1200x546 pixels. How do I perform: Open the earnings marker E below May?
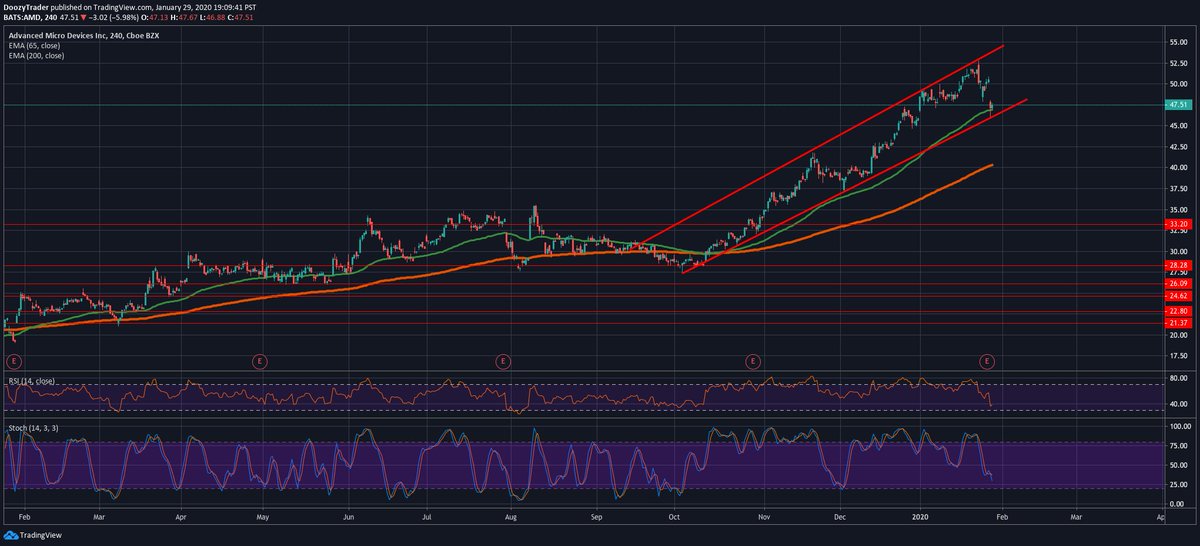[x=259, y=360]
